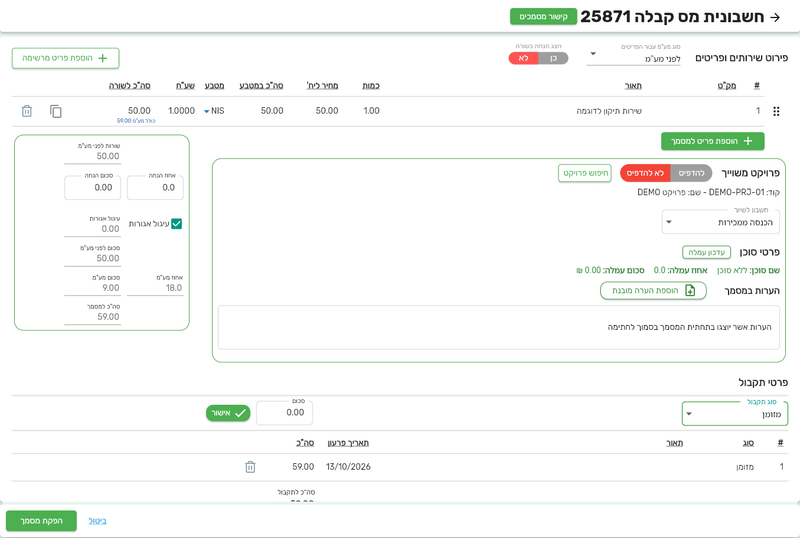
Task: Click the document notes text area
Action: point(499,327)
